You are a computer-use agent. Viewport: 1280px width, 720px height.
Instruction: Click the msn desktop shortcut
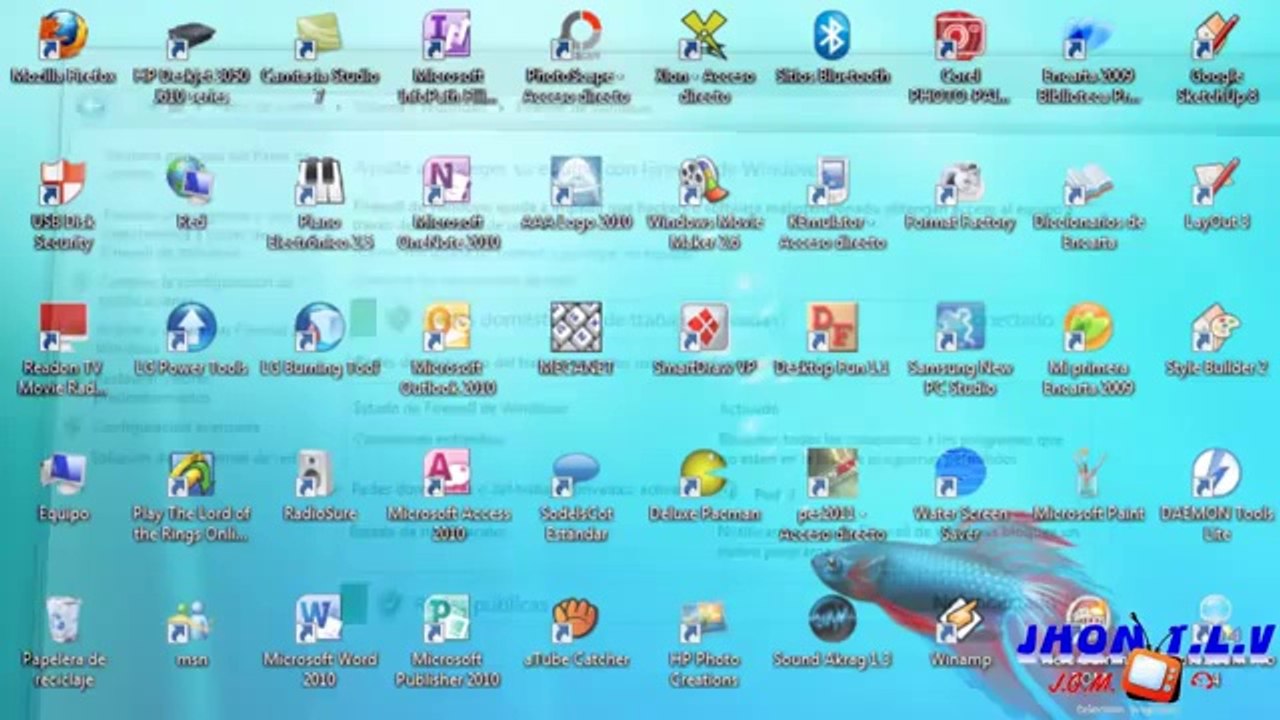point(191,619)
